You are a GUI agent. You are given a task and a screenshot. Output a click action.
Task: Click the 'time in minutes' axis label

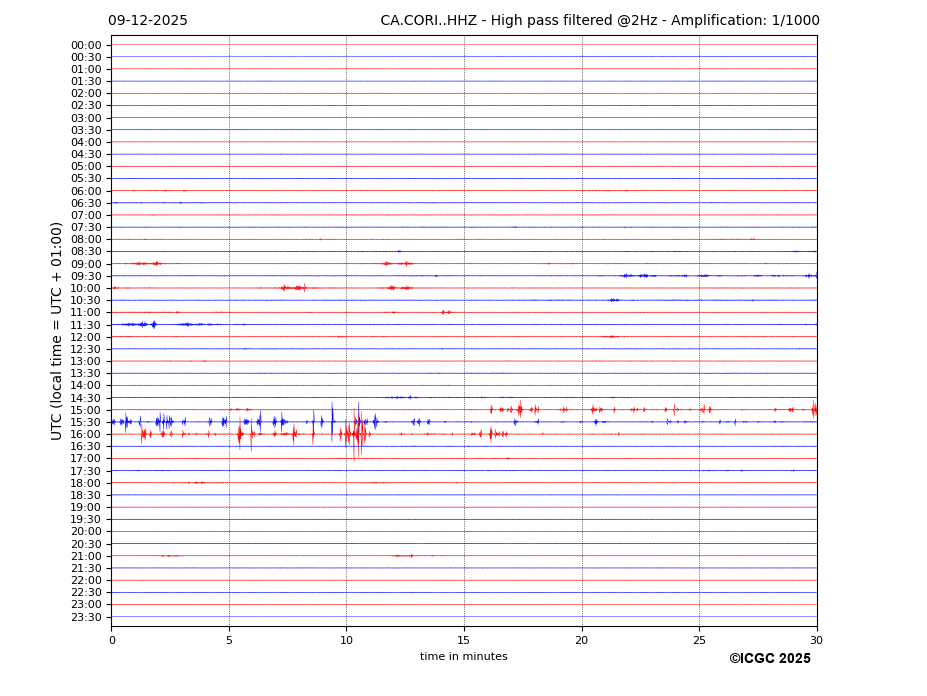pyautogui.click(x=463, y=656)
